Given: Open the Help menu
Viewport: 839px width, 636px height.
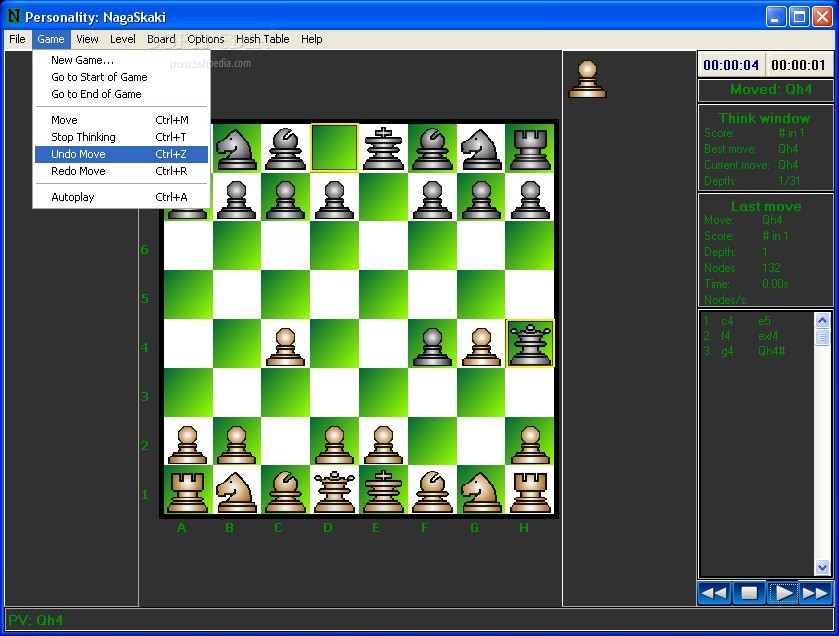Looking at the screenshot, I should [x=311, y=39].
